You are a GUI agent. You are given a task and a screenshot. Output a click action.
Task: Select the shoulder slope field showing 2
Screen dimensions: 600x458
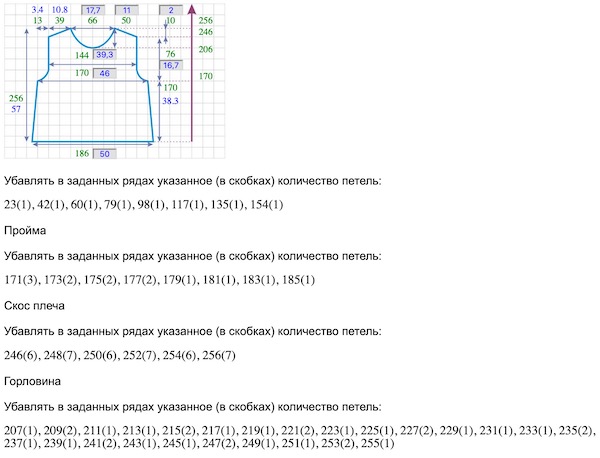(171, 8)
